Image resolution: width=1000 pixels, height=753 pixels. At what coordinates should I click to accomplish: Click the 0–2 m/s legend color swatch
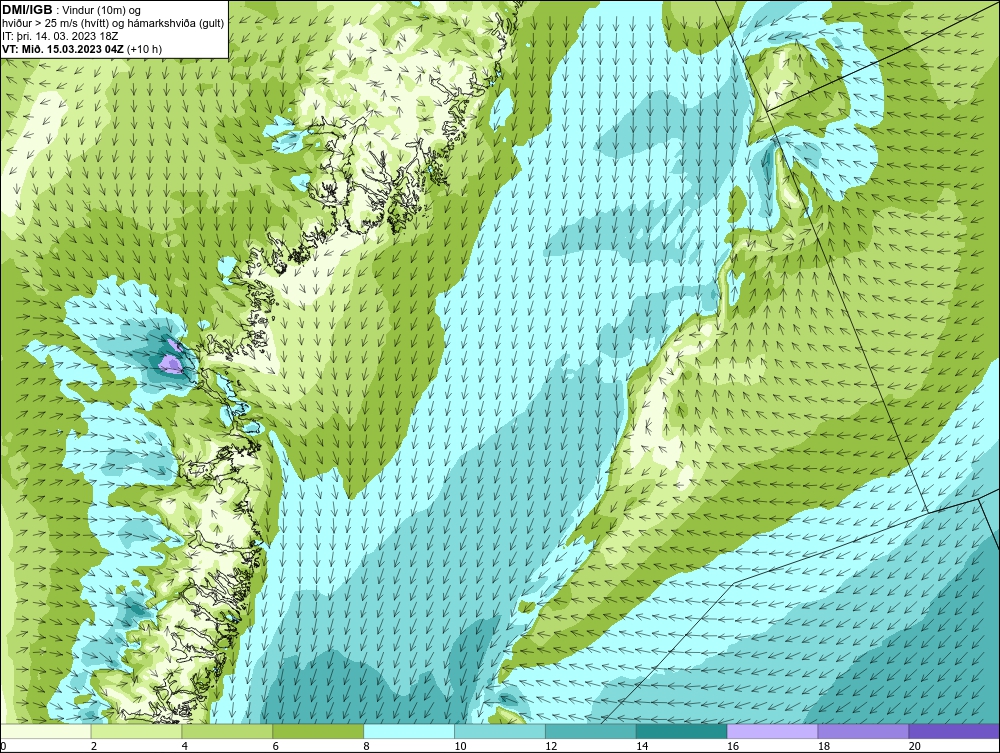(46, 731)
